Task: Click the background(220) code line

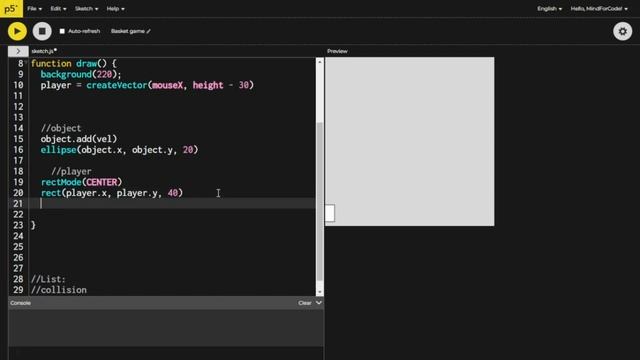Action: pos(81,74)
